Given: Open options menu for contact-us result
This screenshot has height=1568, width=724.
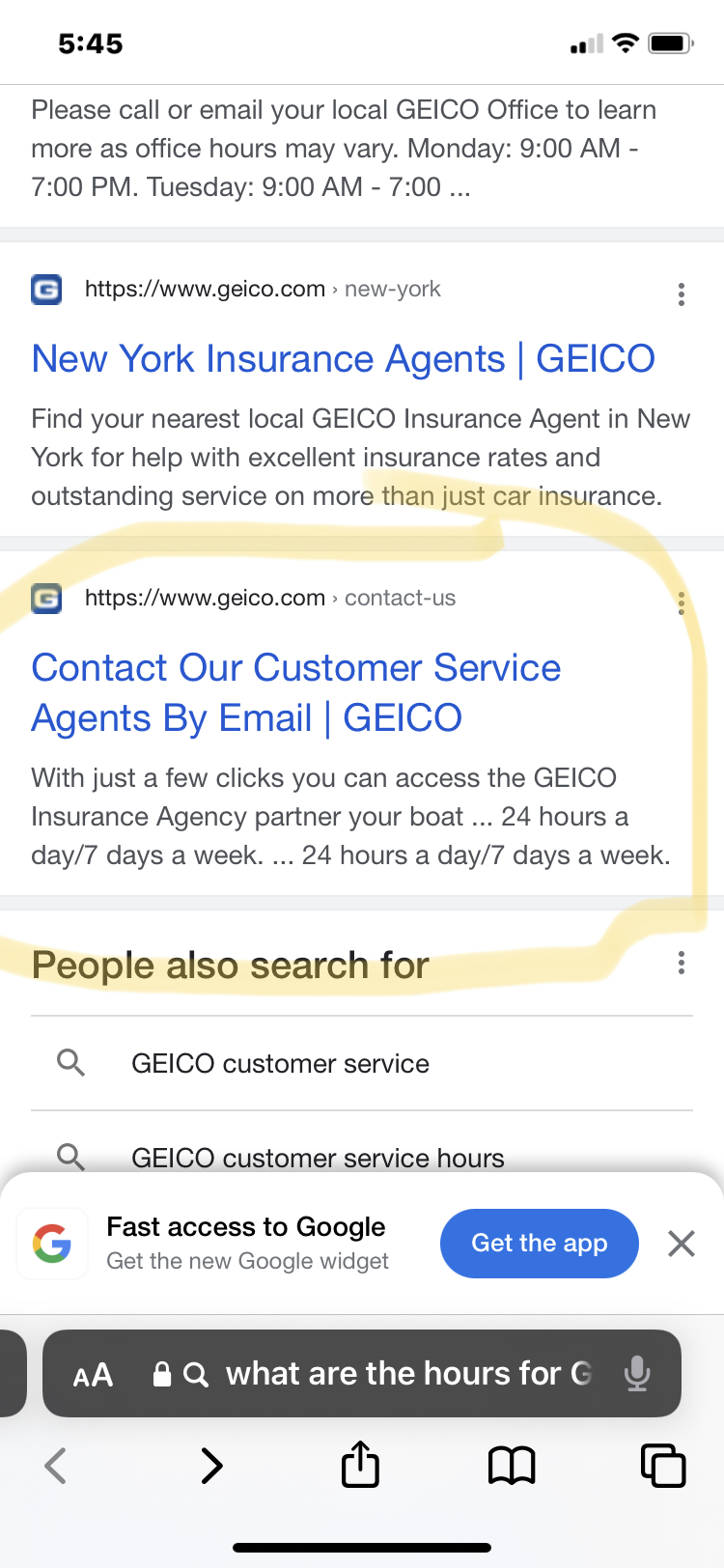Looking at the screenshot, I should click(x=682, y=603).
